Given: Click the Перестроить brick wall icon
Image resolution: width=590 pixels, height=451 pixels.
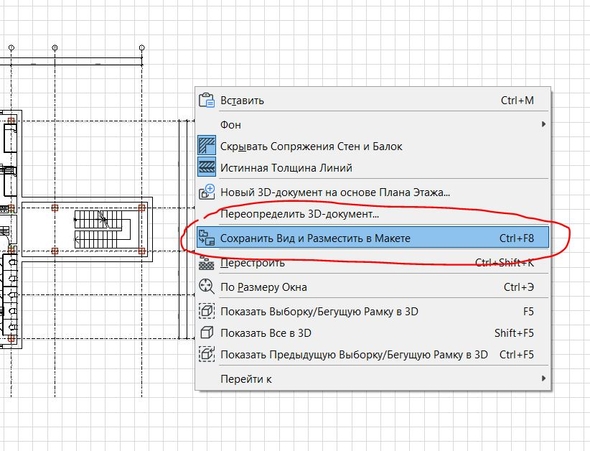Looking at the screenshot, I should (x=206, y=263).
